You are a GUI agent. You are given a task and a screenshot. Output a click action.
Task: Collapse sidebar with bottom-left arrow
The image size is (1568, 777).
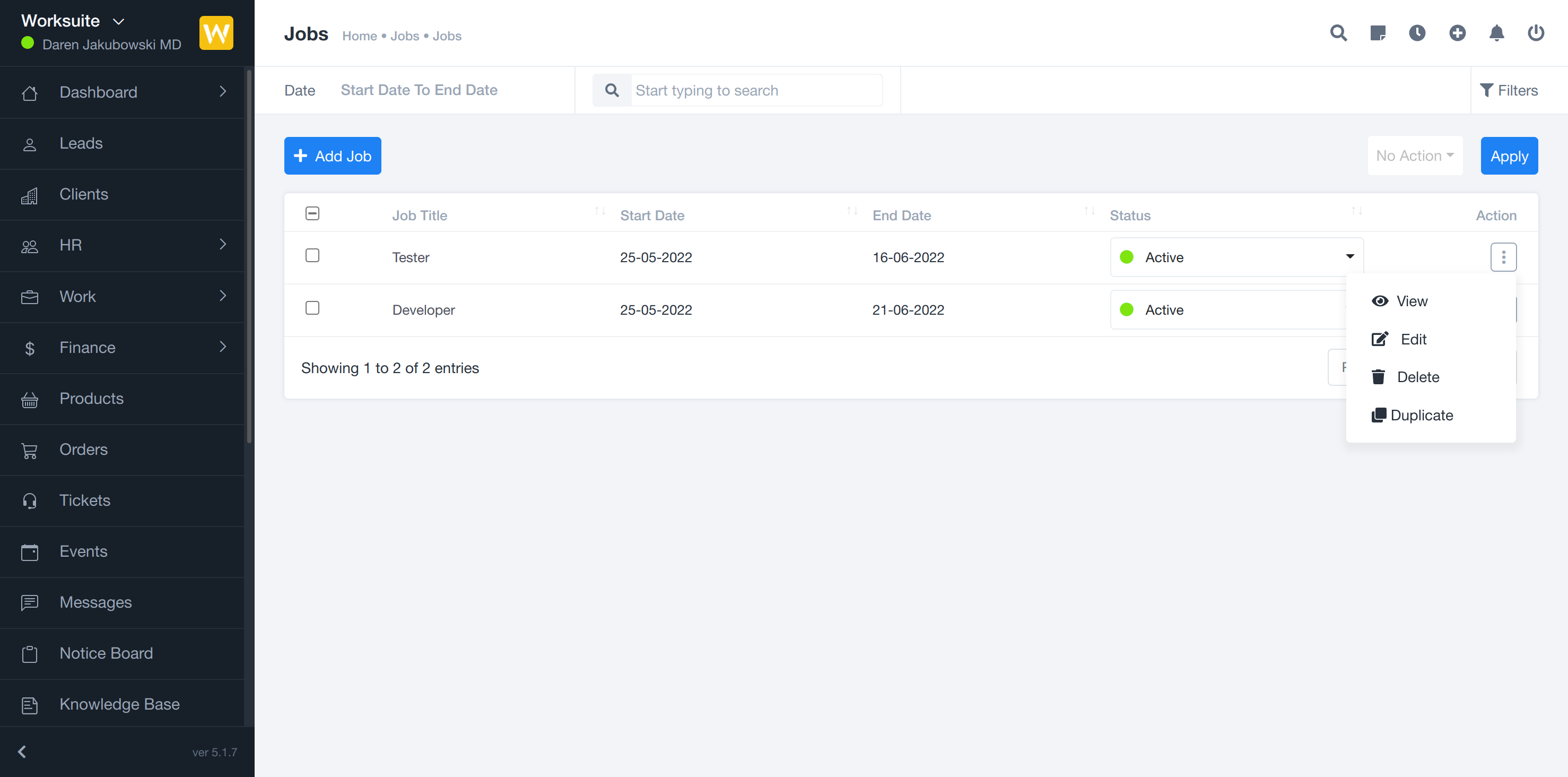[22, 752]
